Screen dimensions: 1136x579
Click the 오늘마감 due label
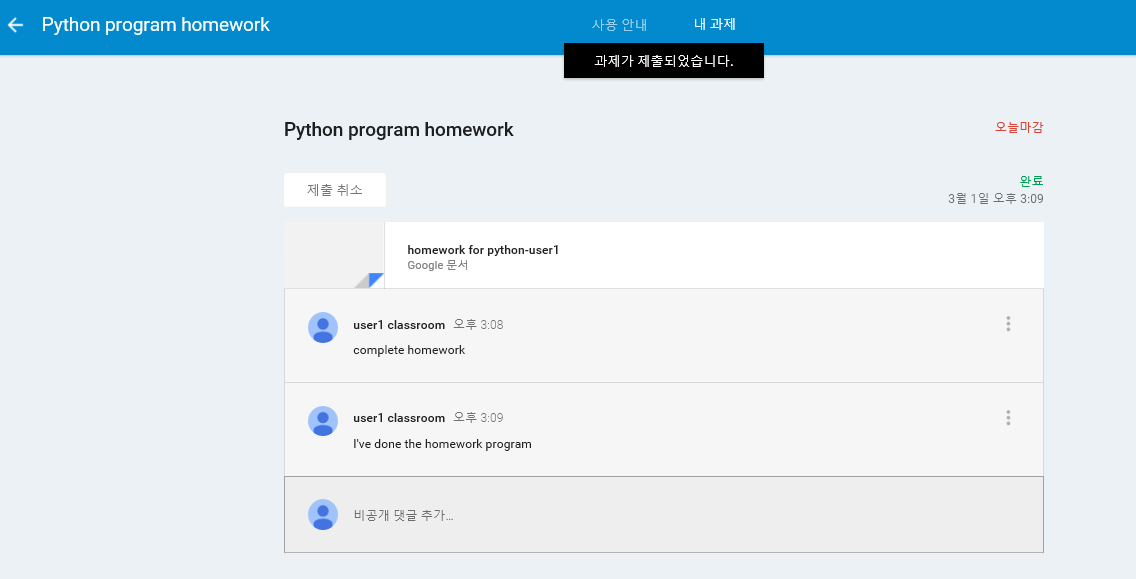[x=1019, y=128]
